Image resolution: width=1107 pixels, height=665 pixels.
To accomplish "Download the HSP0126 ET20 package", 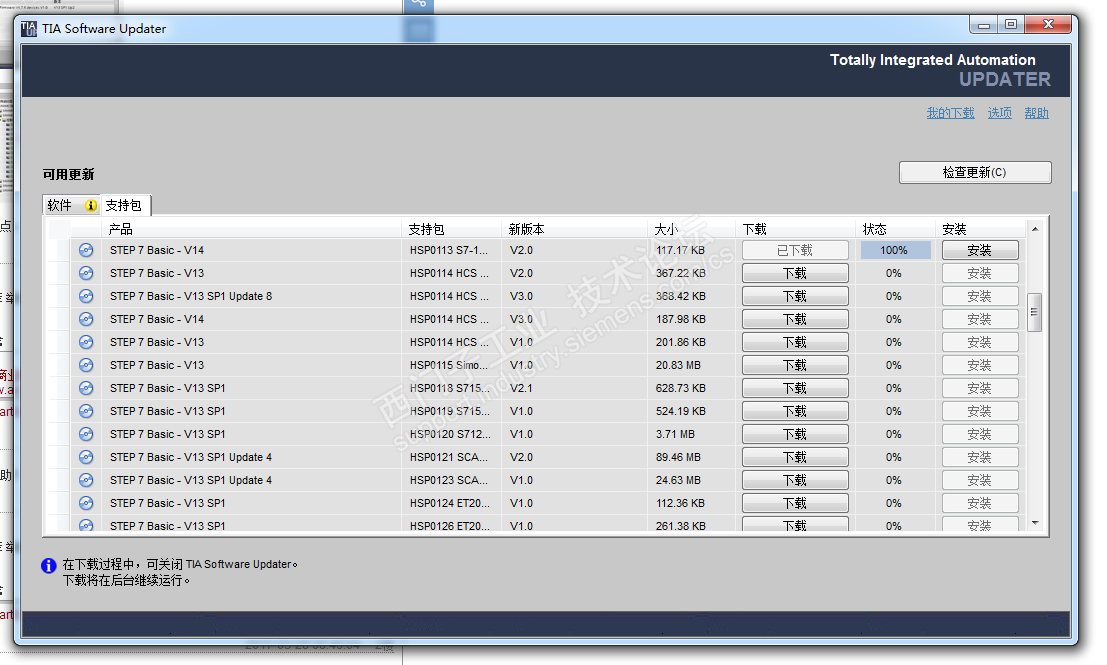I will pyautogui.click(x=795, y=525).
